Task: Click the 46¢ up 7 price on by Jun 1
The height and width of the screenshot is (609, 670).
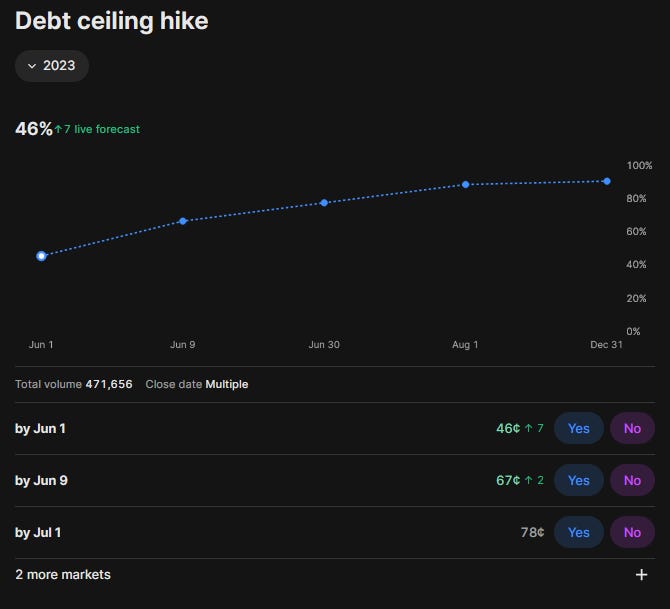Action: 520,428
